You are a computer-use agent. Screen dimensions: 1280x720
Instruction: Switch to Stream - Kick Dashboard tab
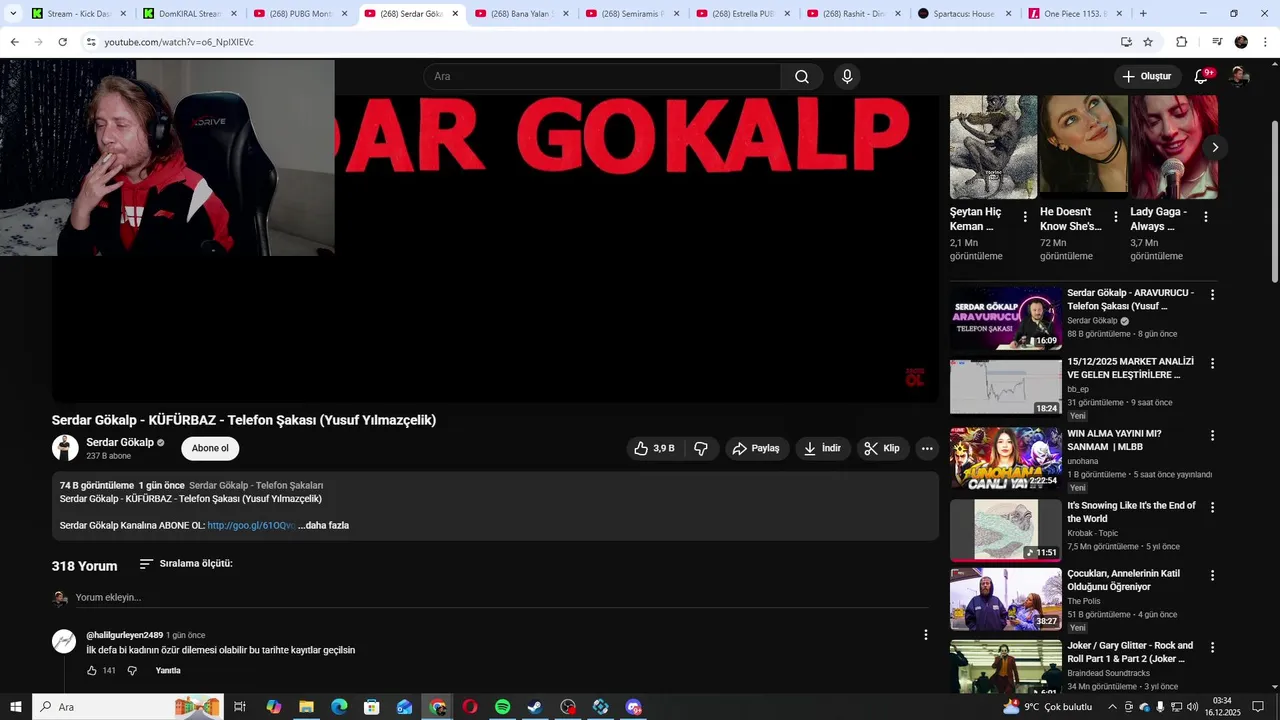[78, 14]
